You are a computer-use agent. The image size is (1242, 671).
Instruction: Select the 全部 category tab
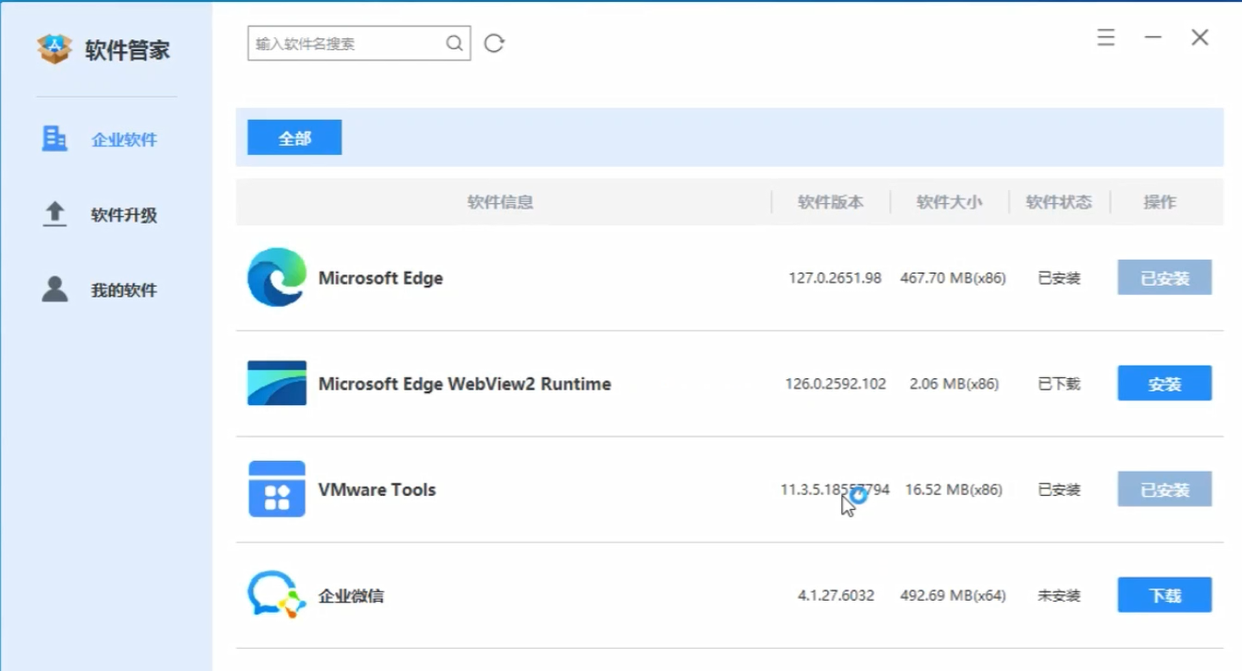295,138
